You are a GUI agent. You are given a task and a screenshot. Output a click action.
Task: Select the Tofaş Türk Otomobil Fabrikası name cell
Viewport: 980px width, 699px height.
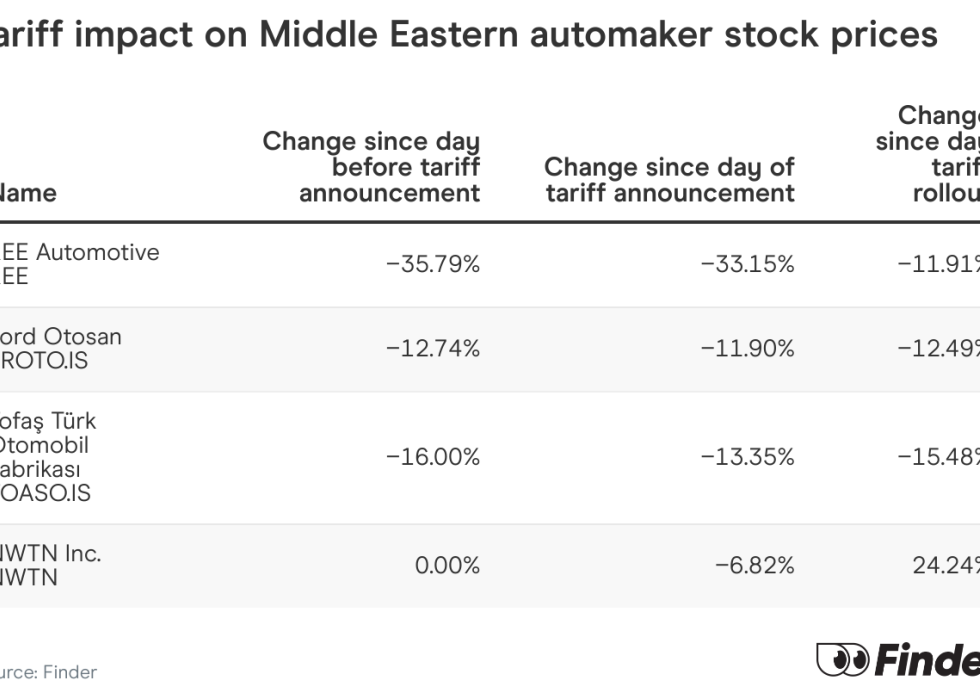coord(48,457)
